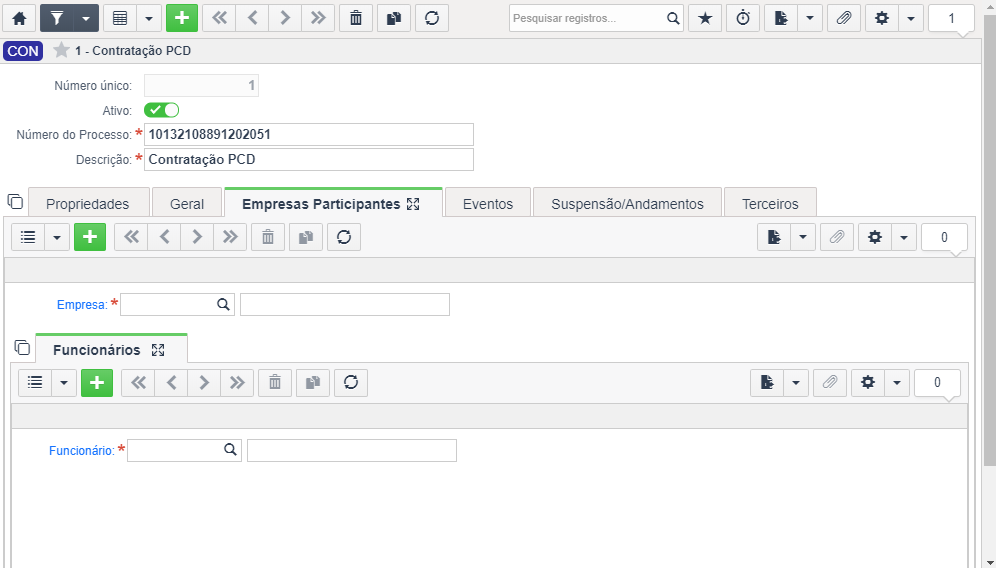Expand export dropdown in Funcionários toolbar
Screen dimensions: 996x568
pyautogui.click(x=796, y=382)
